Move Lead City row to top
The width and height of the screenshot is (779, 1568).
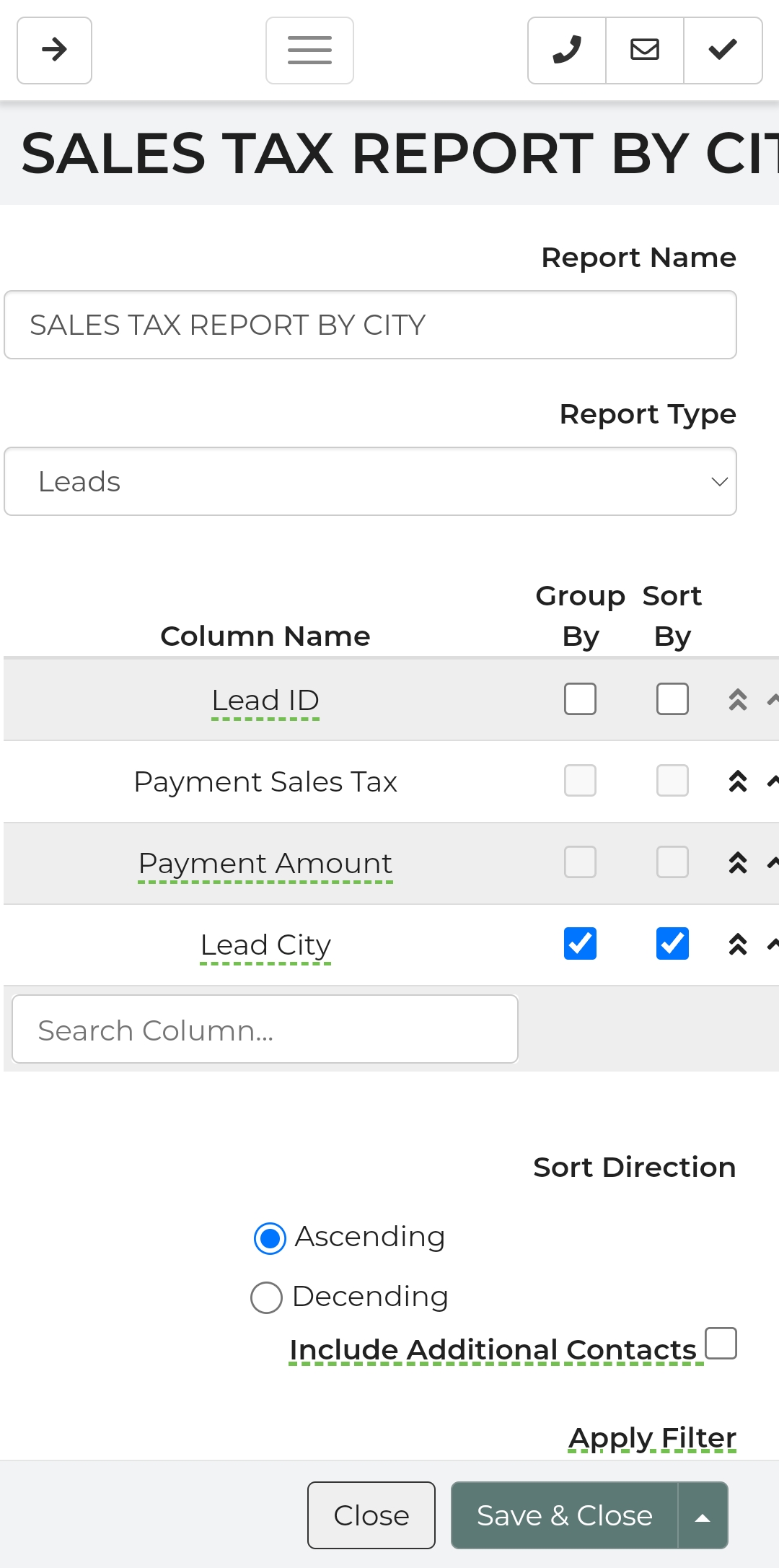tap(738, 944)
